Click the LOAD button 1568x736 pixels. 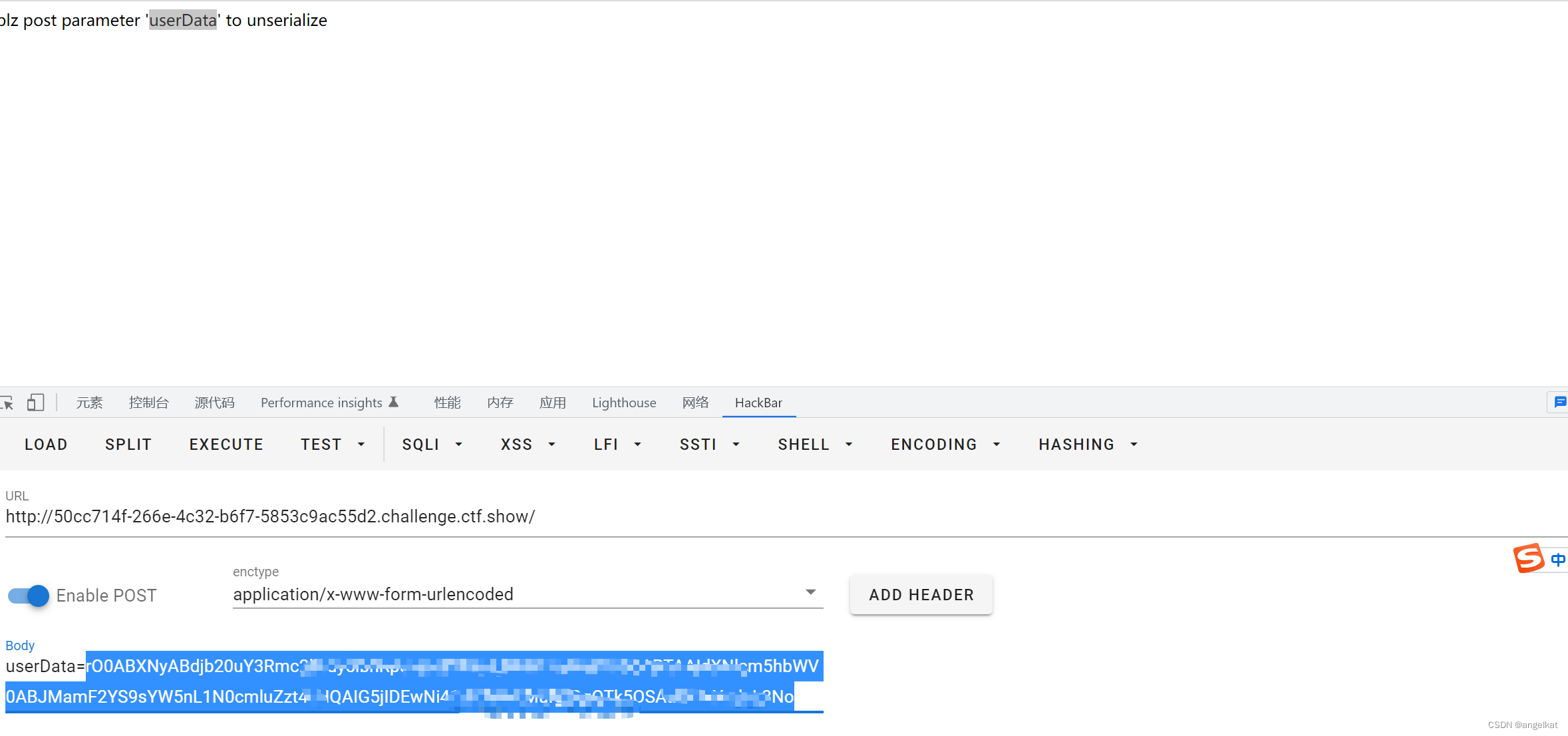coord(46,445)
